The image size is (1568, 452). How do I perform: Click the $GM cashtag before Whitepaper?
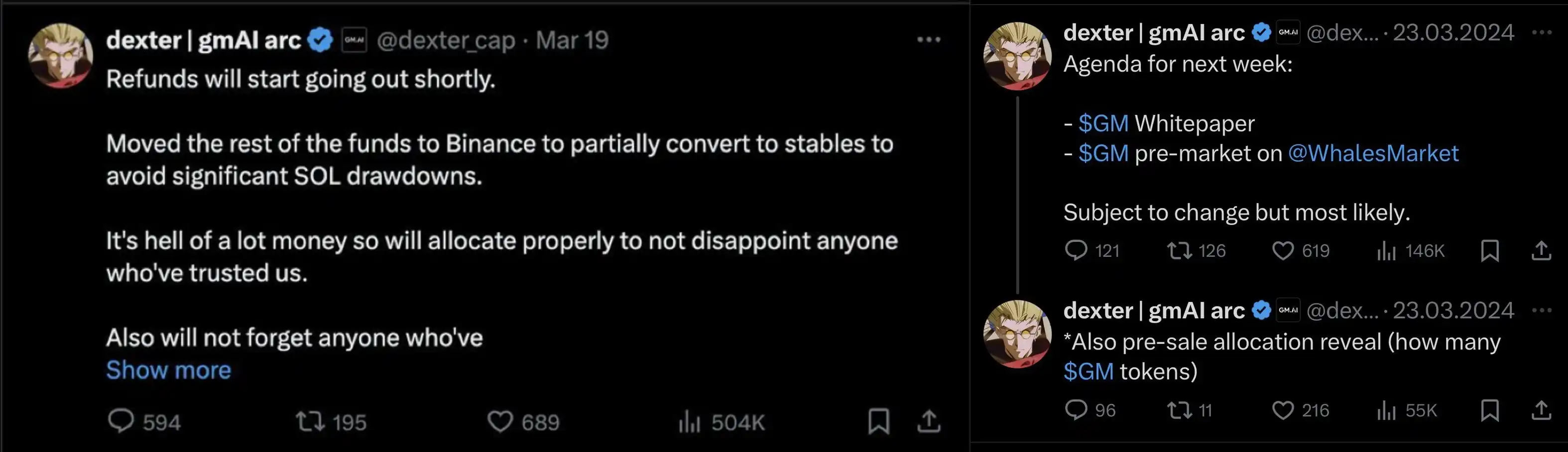(1103, 123)
